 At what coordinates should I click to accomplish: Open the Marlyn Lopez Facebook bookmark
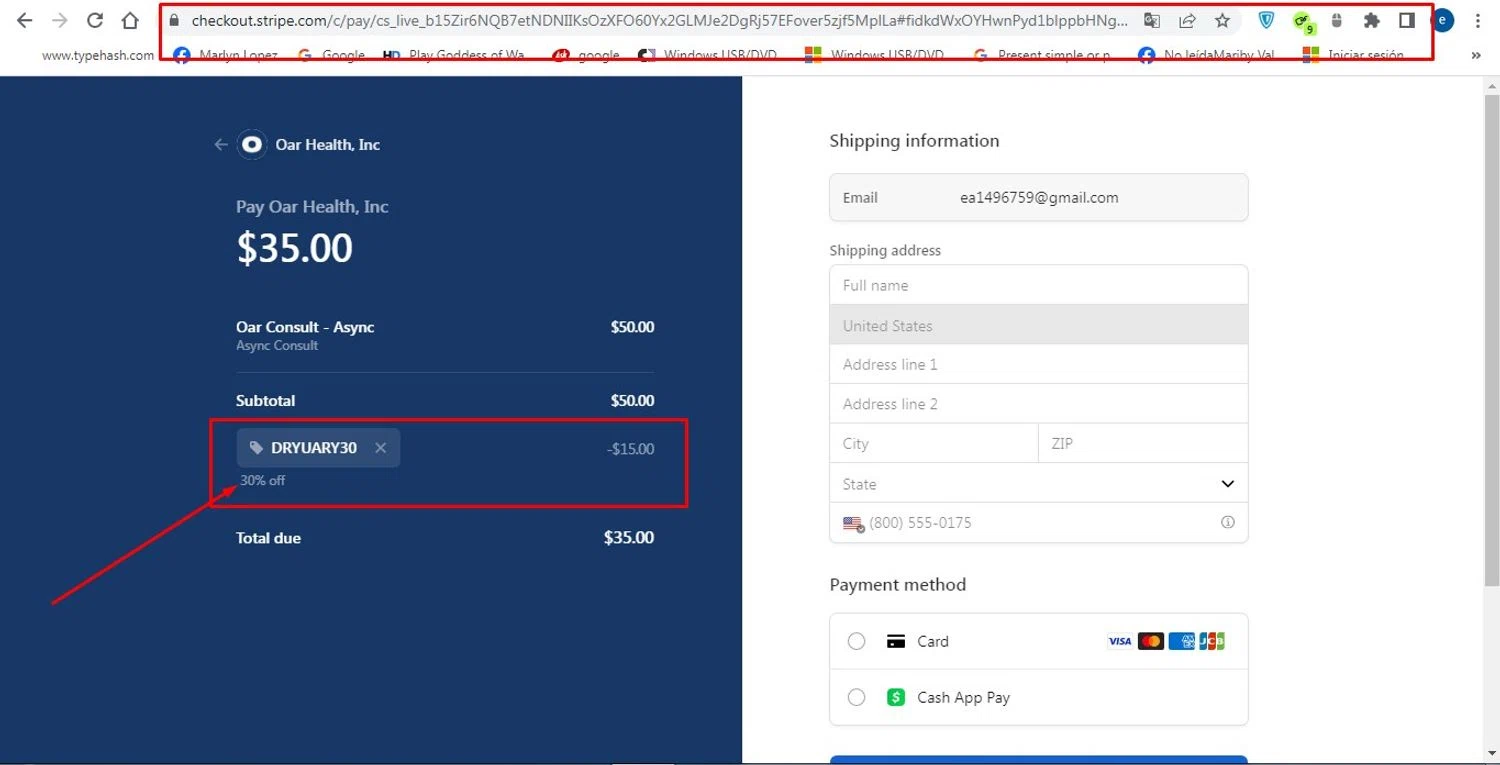(225, 56)
